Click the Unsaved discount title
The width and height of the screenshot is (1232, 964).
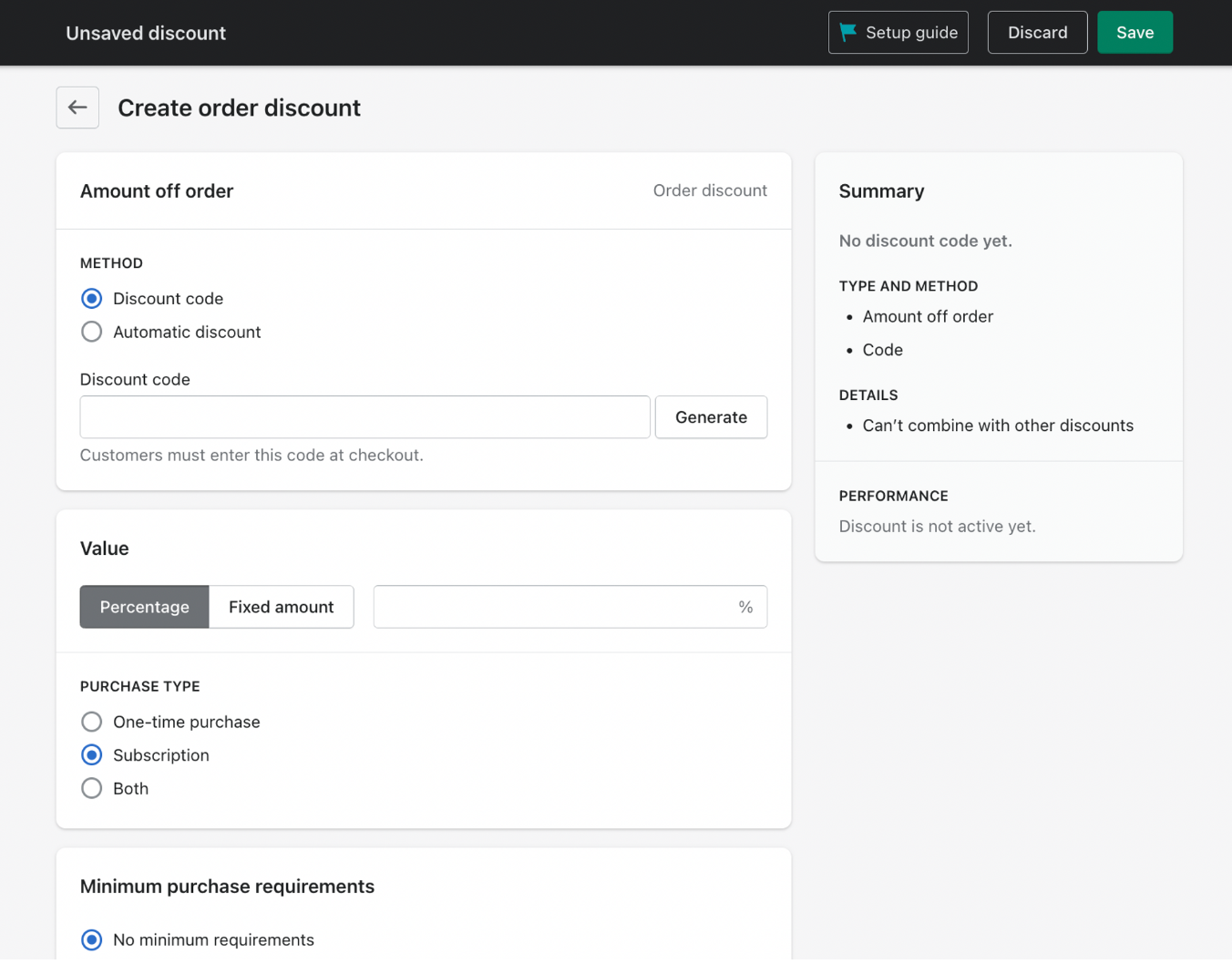click(x=146, y=33)
